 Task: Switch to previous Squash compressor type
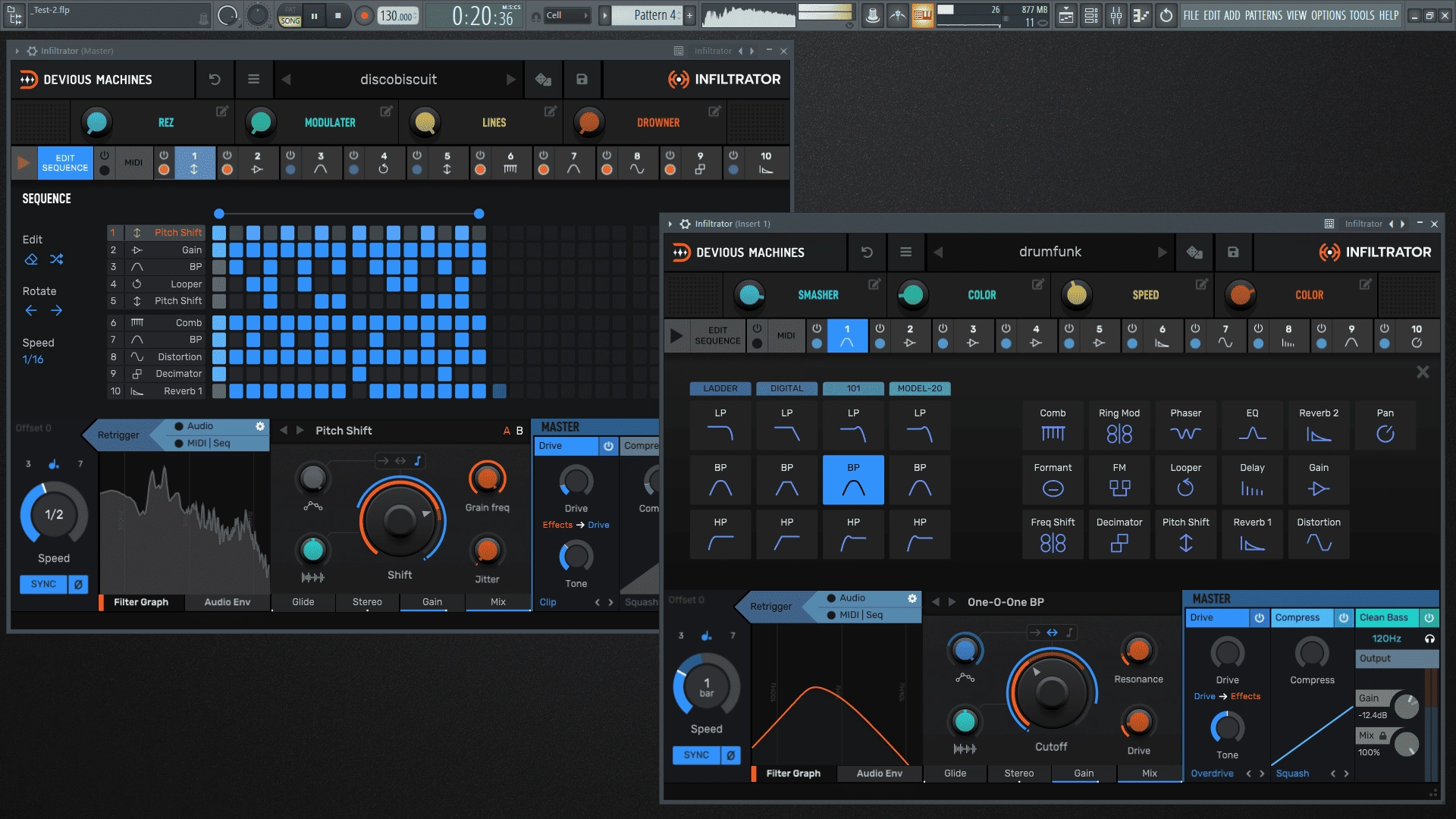point(1332,773)
